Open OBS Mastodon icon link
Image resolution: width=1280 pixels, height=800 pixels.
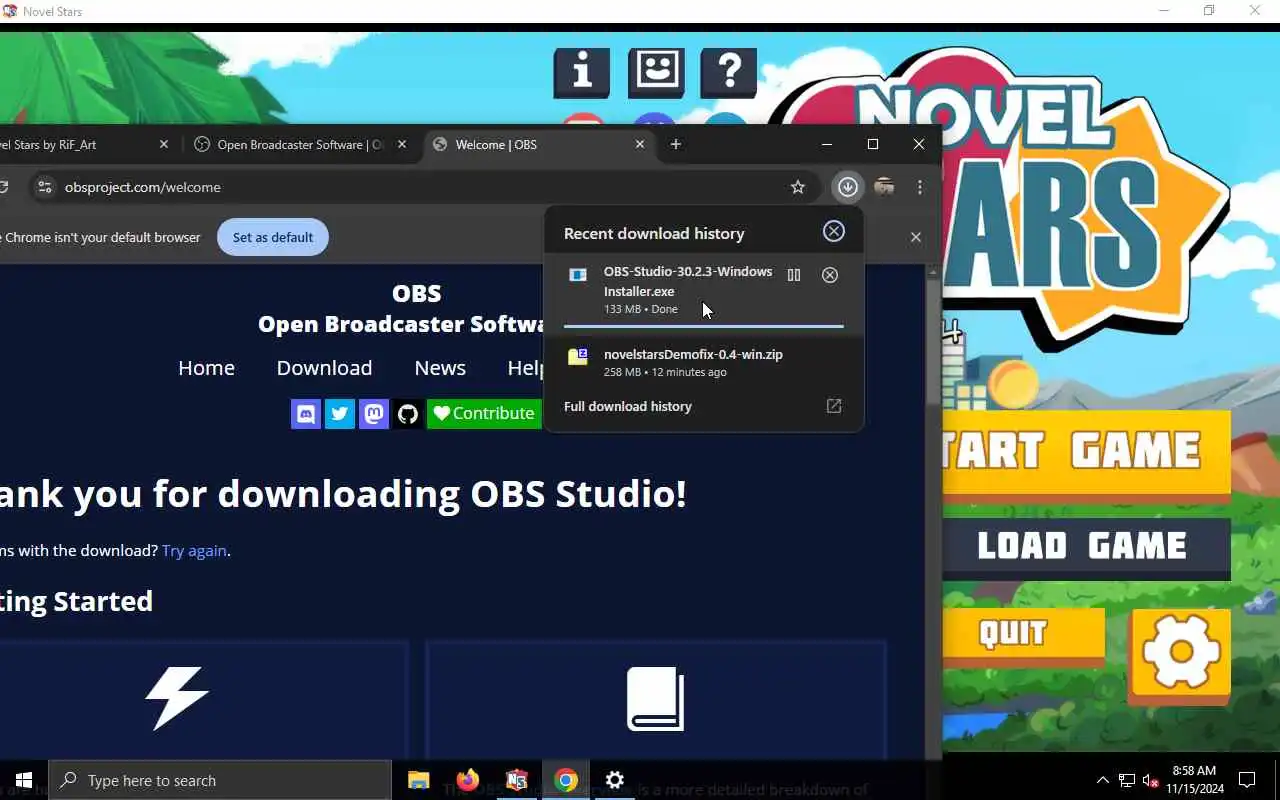click(x=374, y=413)
